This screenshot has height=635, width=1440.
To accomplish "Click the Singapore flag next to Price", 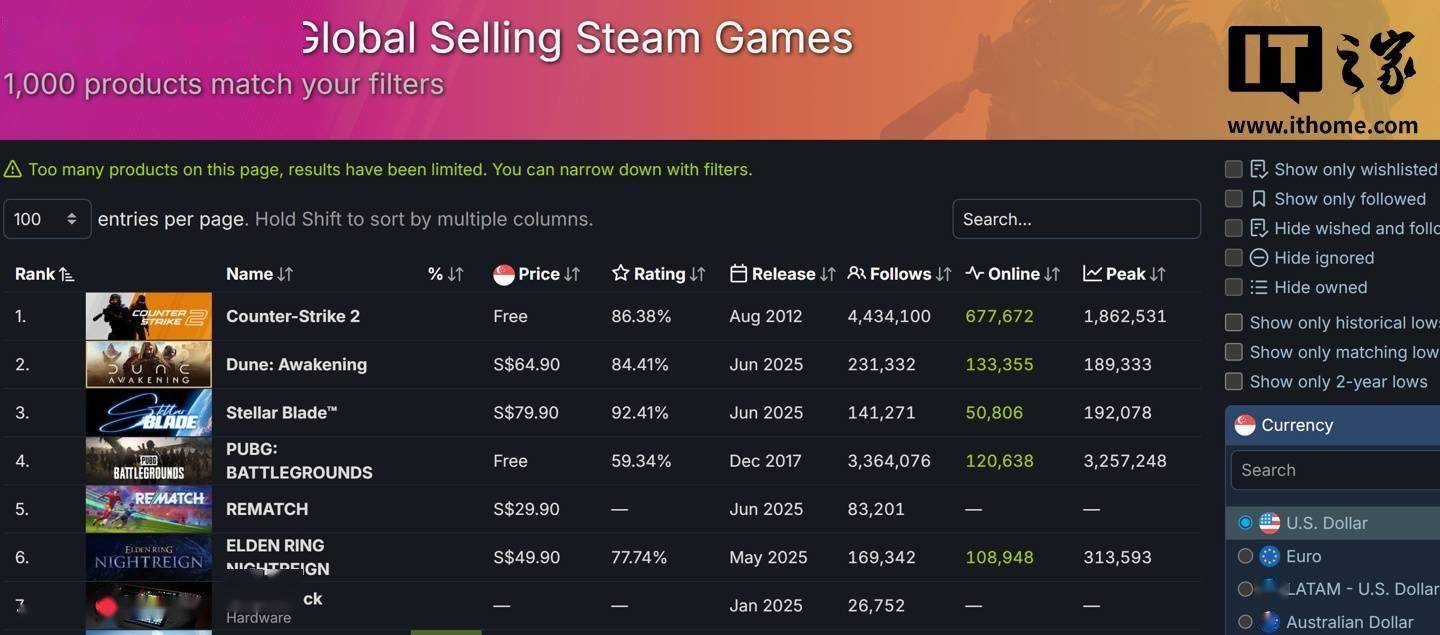I will pos(503,274).
